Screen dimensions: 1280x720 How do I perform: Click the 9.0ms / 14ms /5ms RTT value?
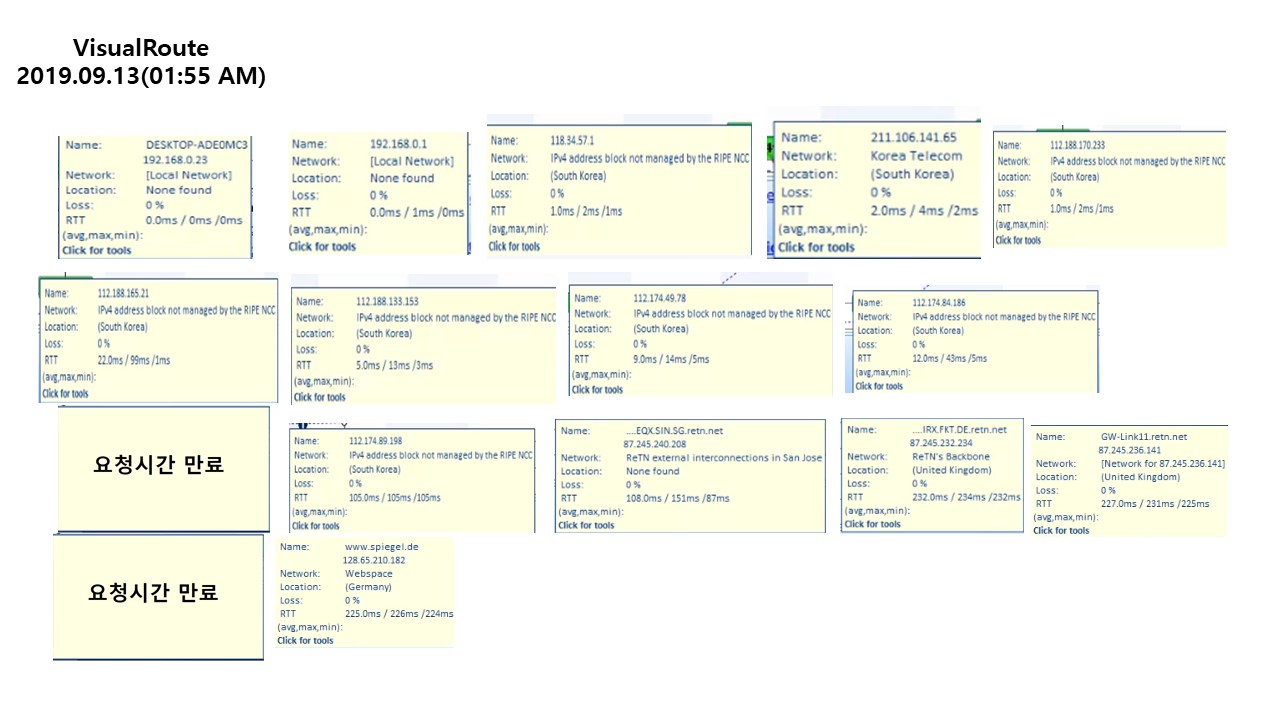pos(673,358)
